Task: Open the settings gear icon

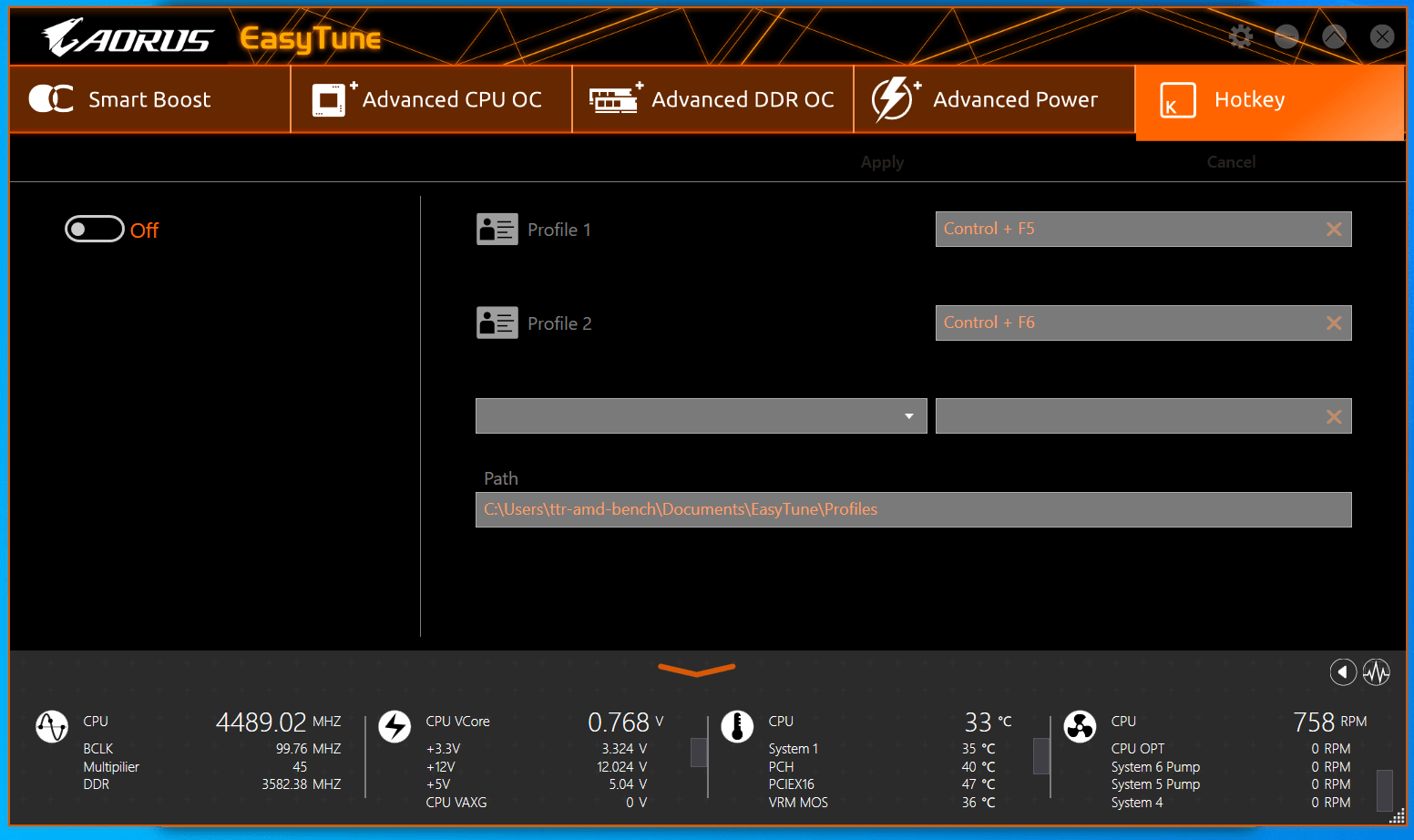Action: tap(1240, 36)
